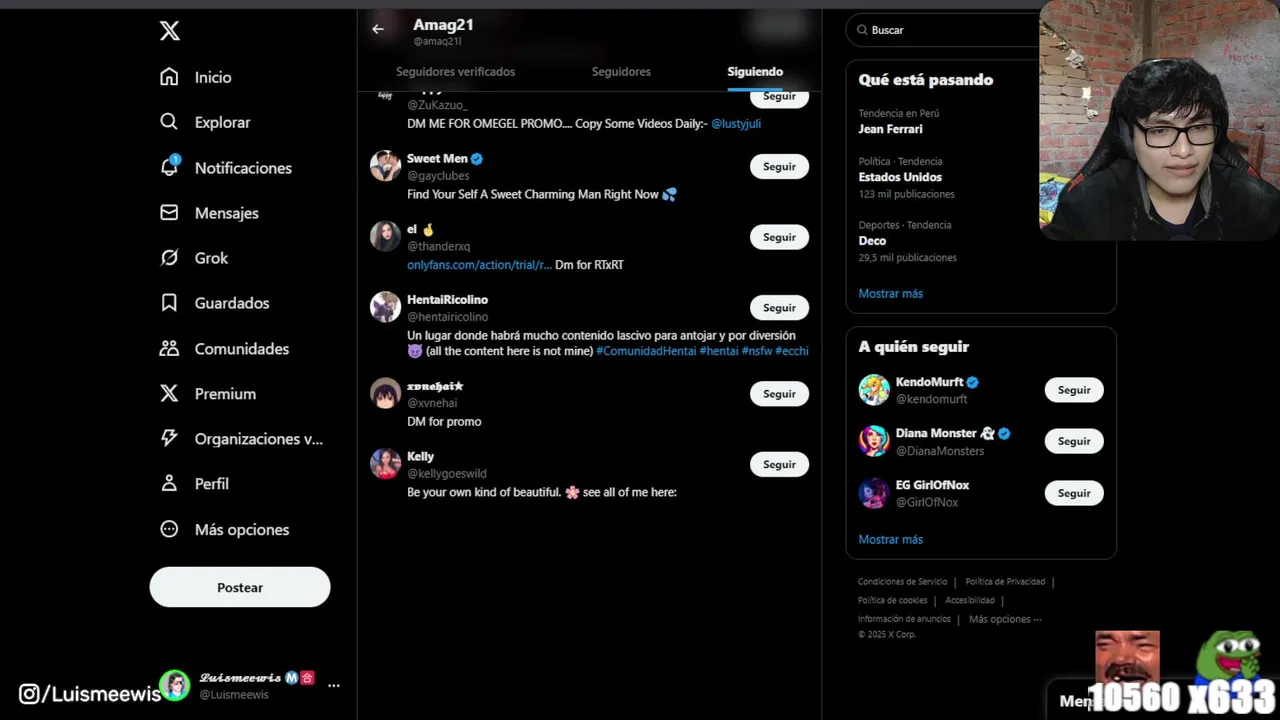Screen dimensions: 1280x720
Task: Open Comunidades people icon
Action: coord(169,348)
